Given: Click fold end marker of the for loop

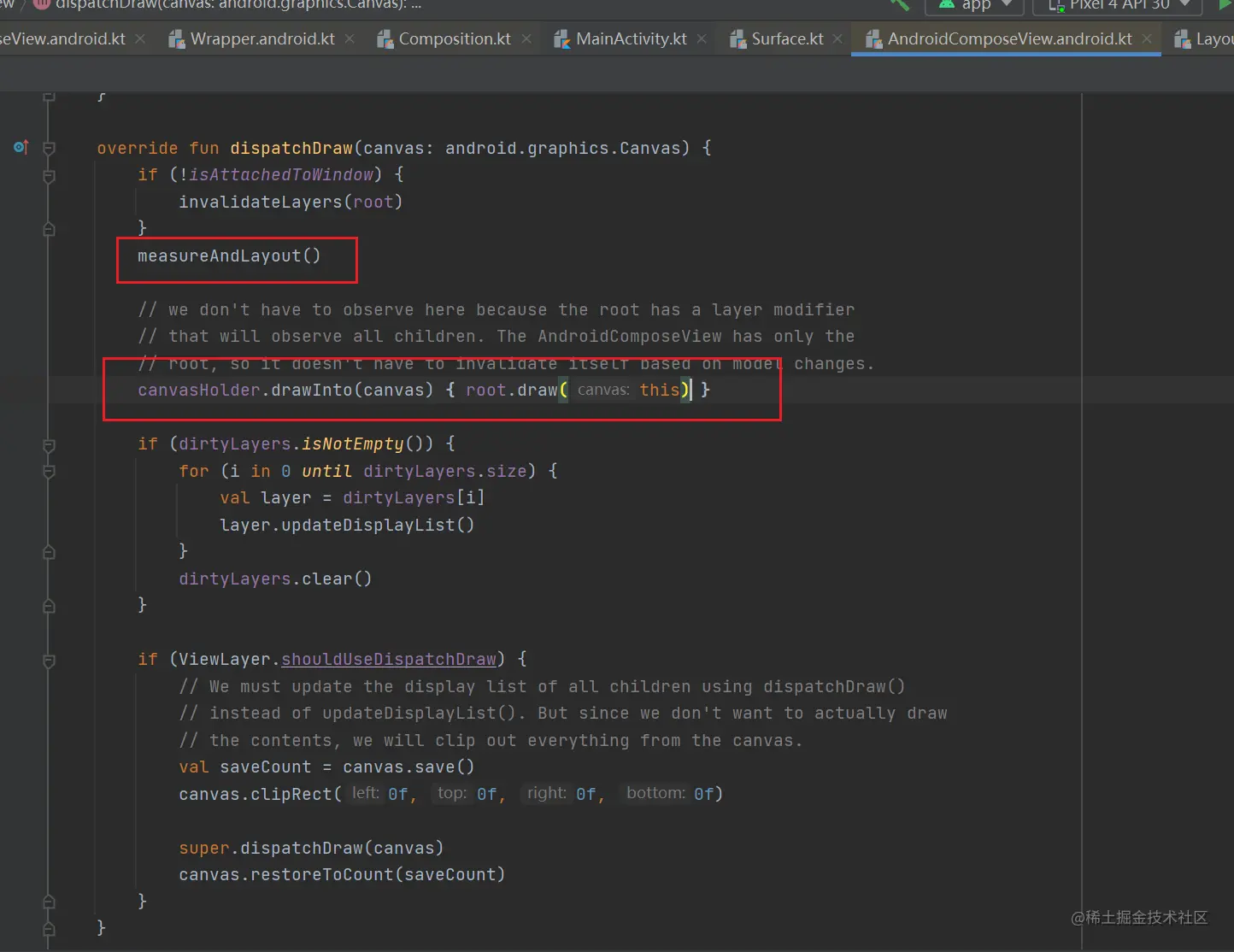Looking at the screenshot, I should [x=49, y=552].
